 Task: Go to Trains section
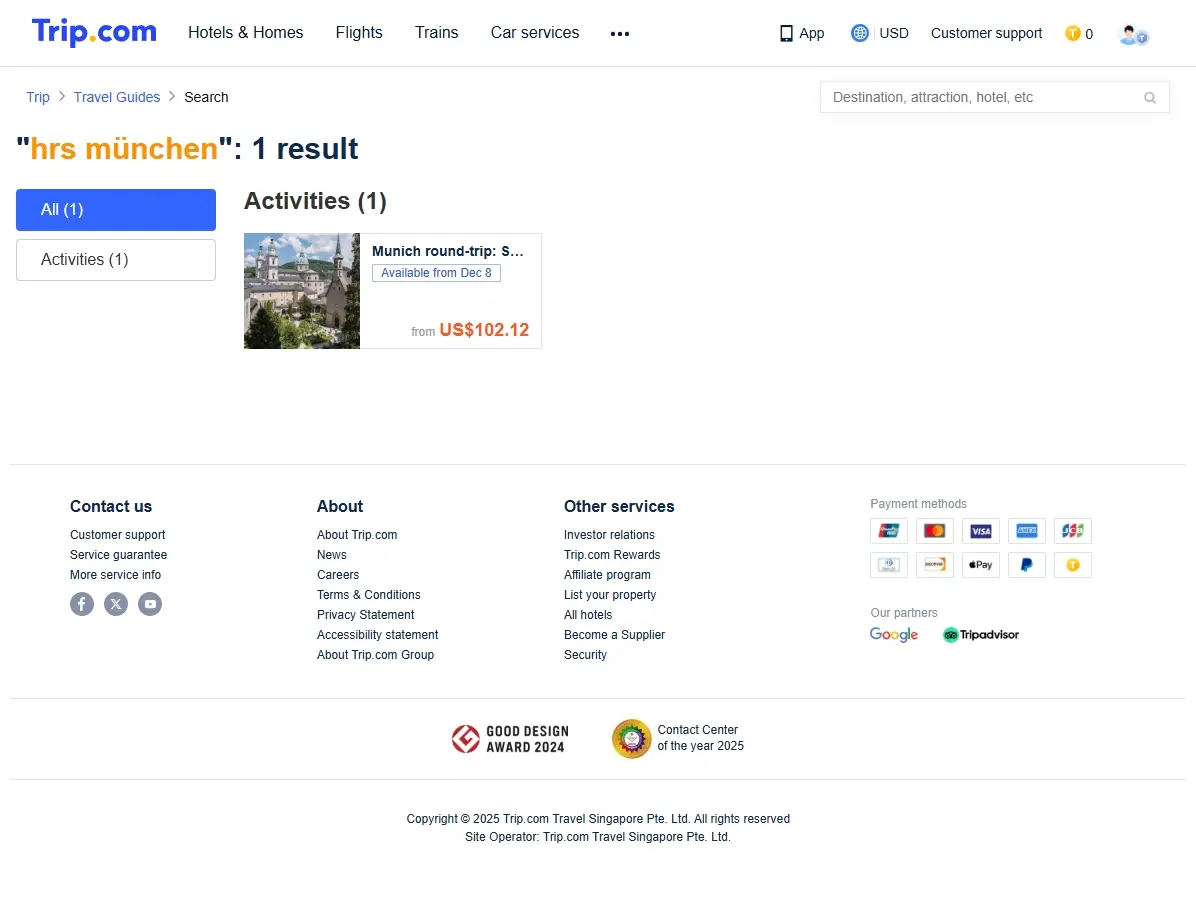436,33
